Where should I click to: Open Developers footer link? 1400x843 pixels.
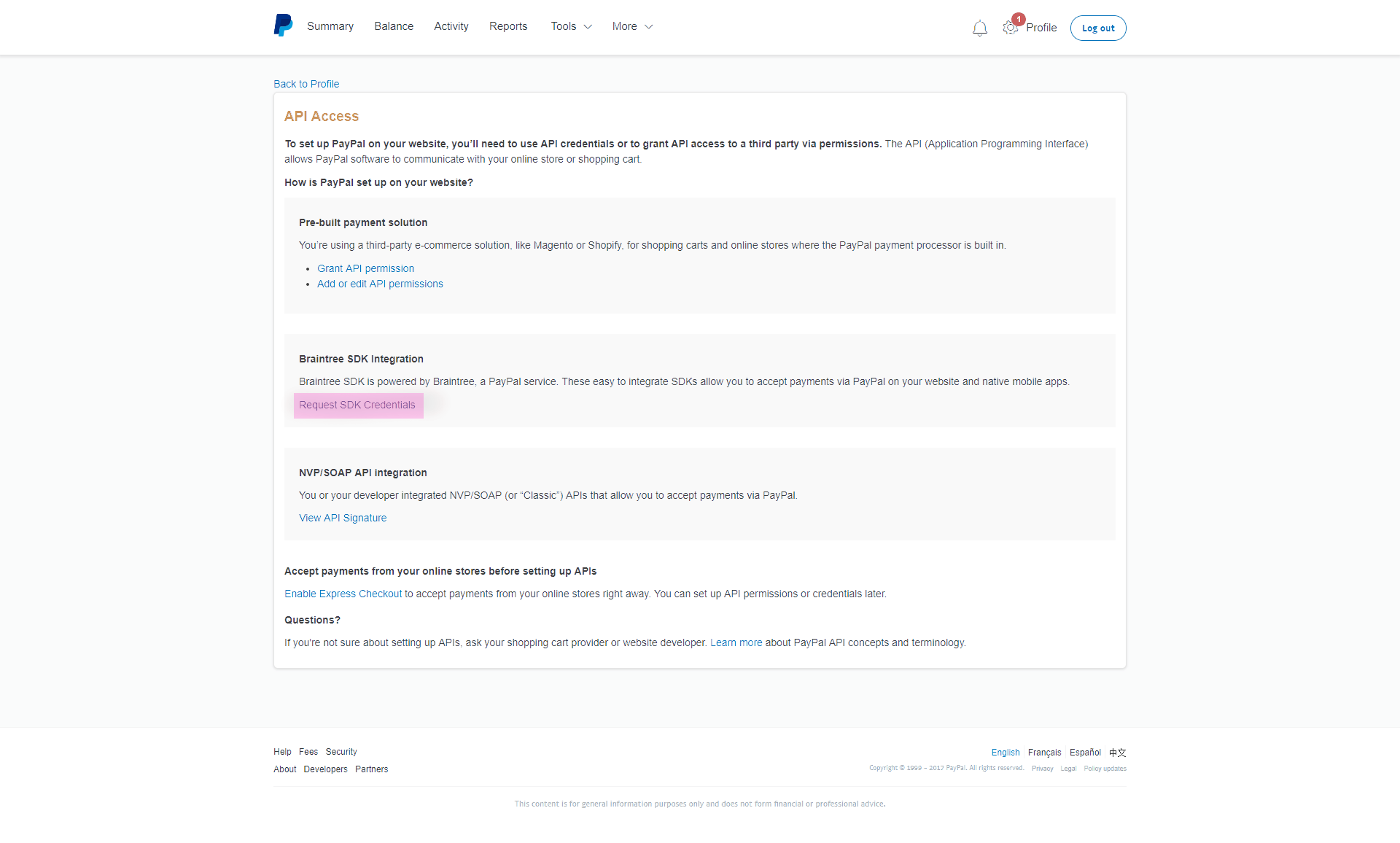coord(326,769)
